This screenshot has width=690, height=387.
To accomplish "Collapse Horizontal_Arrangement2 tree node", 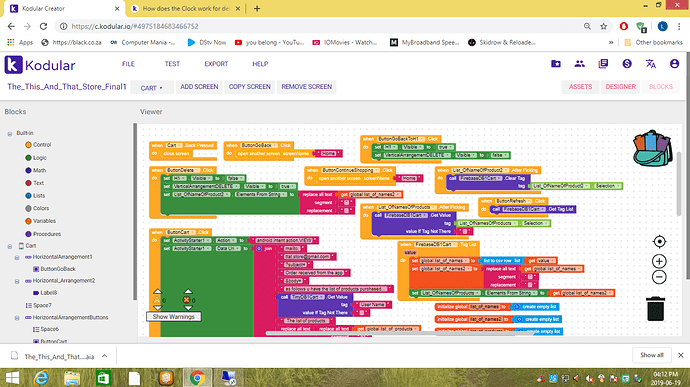I will pyautogui.click(x=17, y=281).
